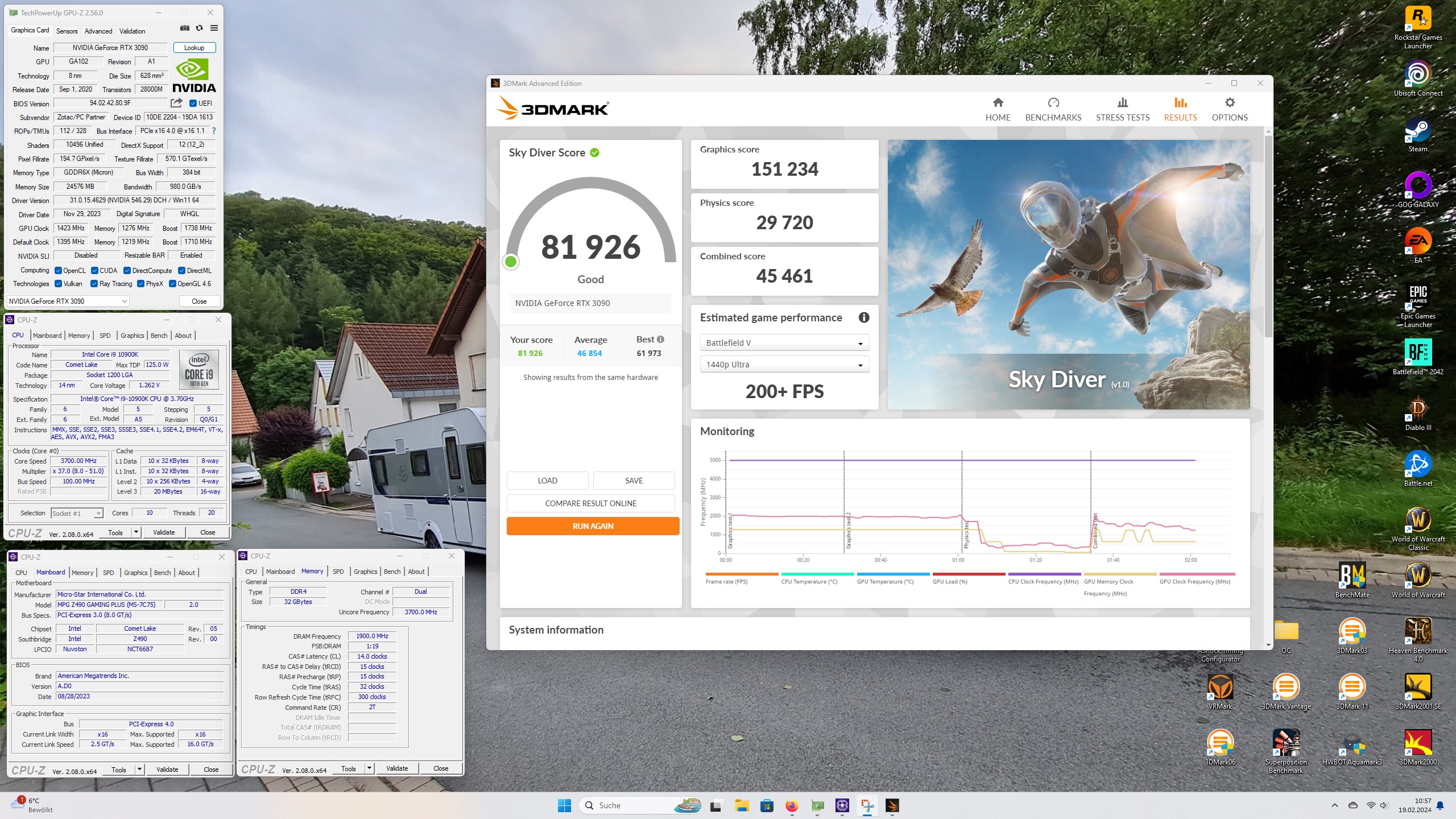Show hidden system tray icons chevron
Screen dimensions: 1456x819
[1334, 805]
